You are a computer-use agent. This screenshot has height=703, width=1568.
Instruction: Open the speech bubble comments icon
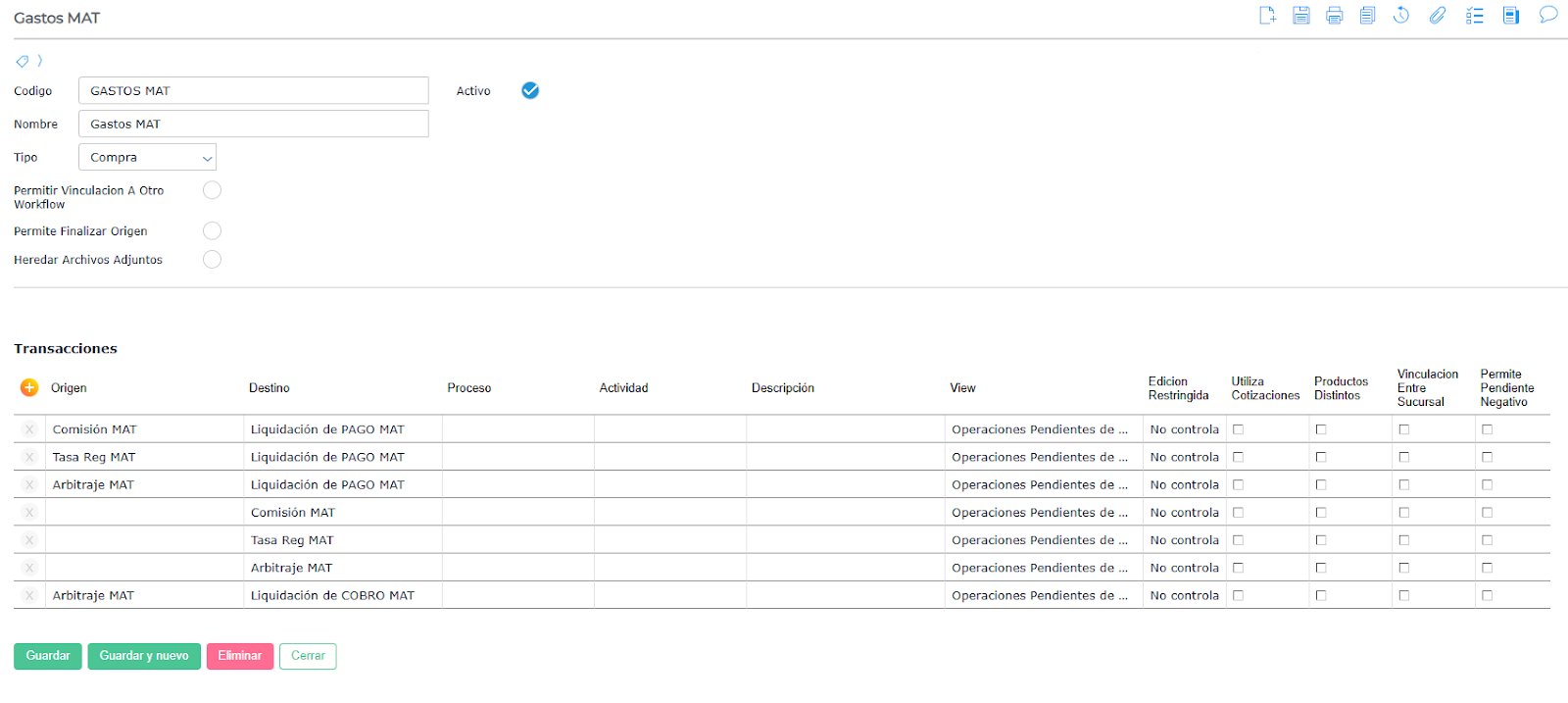pos(1547,15)
